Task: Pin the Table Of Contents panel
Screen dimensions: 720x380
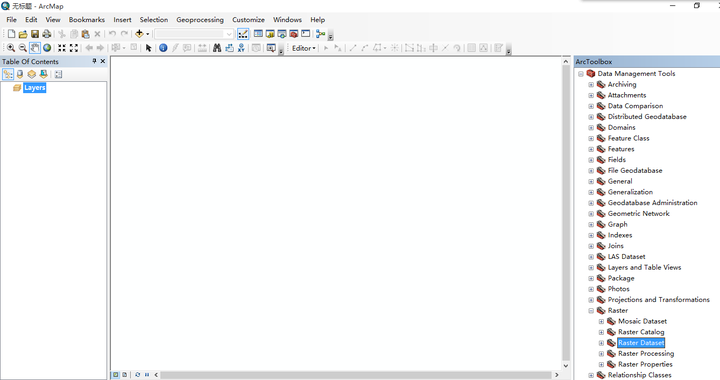Action: pos(95,61)
